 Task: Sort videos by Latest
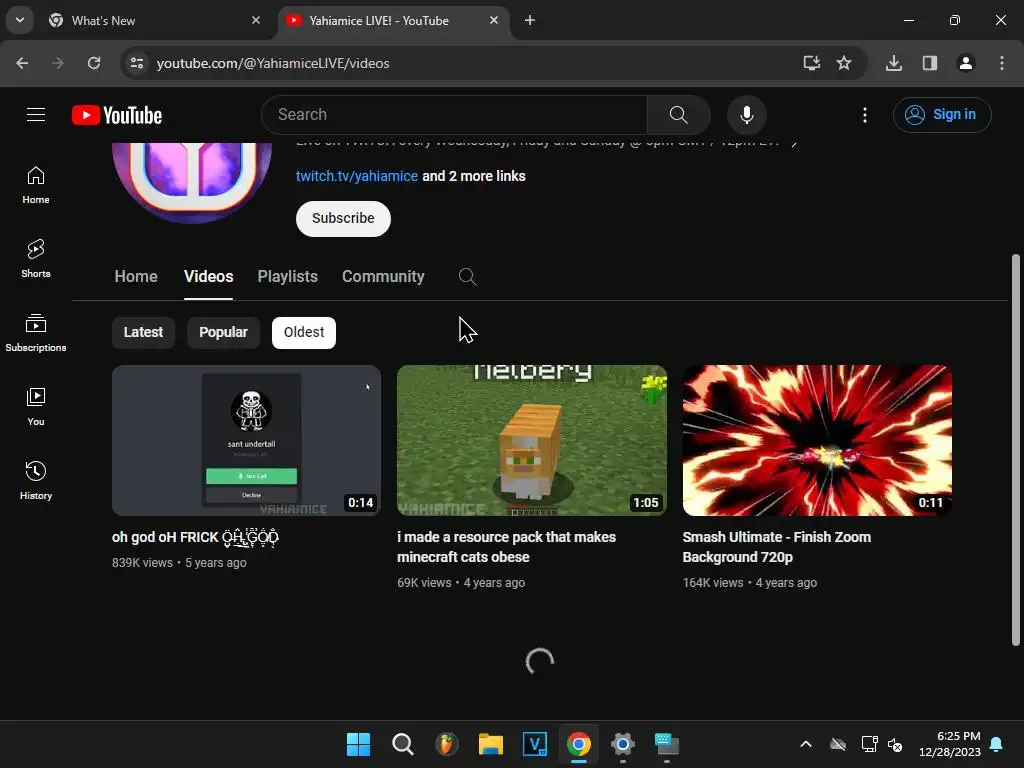point(143,332)
